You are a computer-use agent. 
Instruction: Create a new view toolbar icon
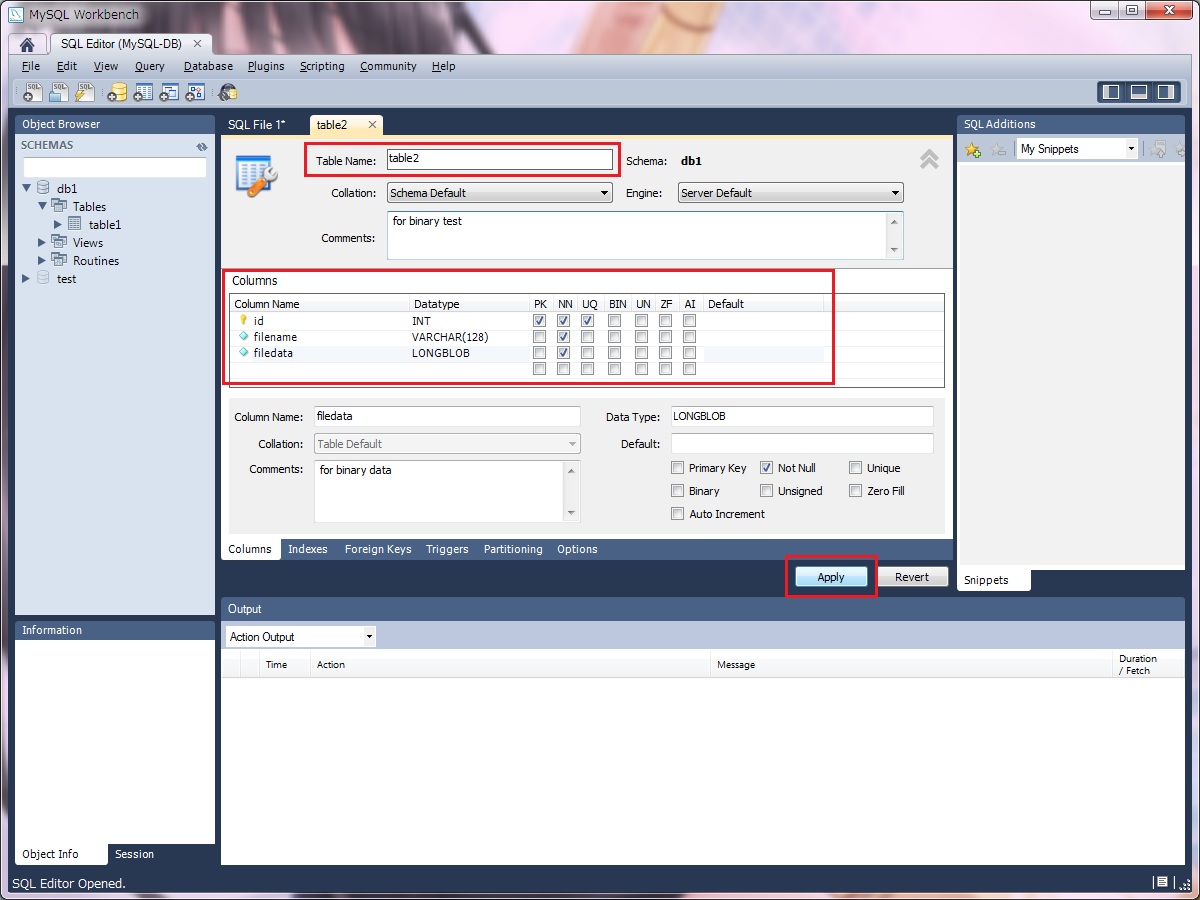[169, 93]
